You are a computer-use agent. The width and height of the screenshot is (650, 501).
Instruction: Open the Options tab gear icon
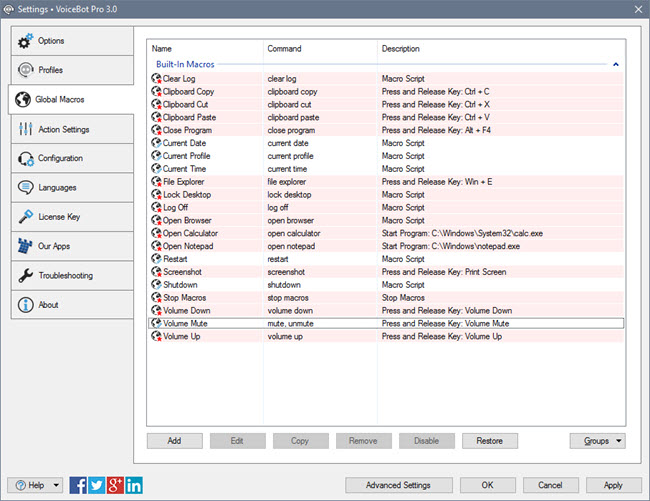(25, 41)
